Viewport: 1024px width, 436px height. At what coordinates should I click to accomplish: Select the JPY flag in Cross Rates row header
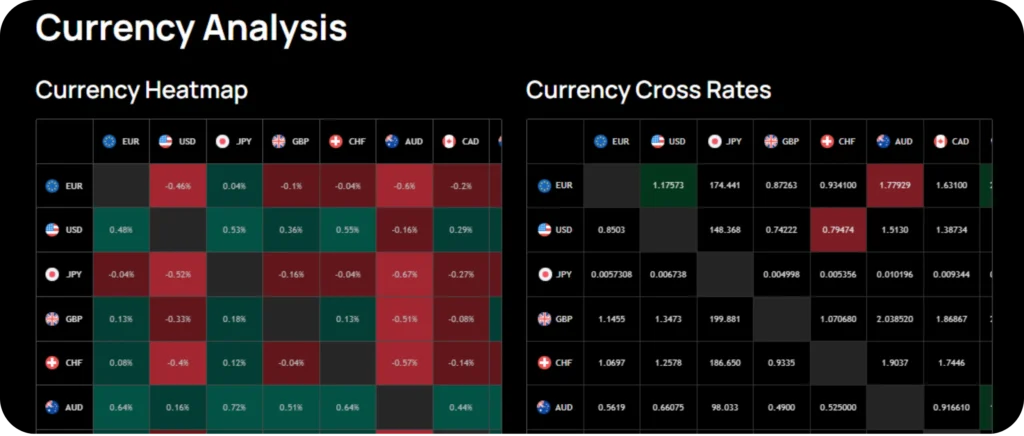click(x=544, y=274)
